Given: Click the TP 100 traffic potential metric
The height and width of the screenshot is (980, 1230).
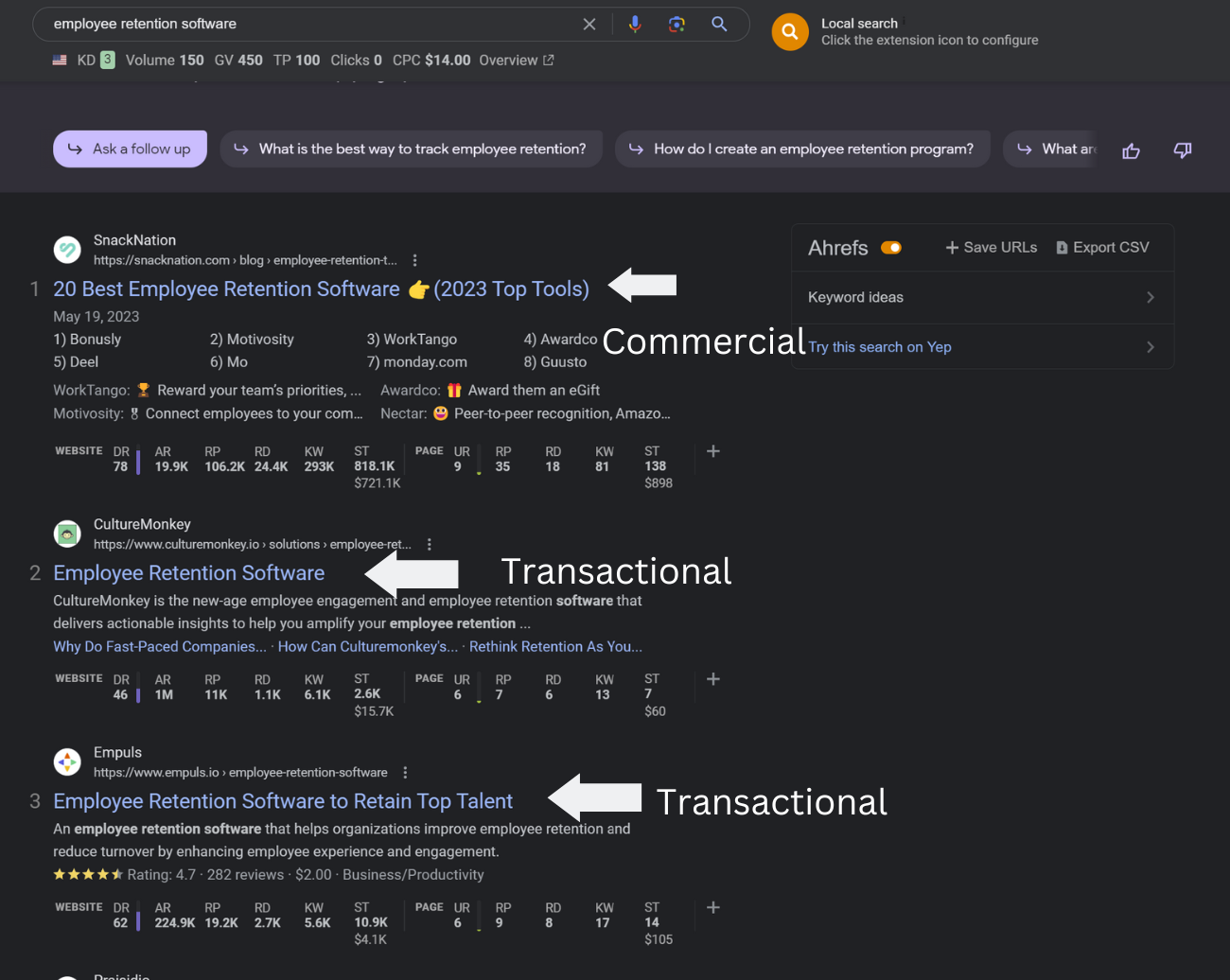Looking at the screenshot, I should pos(296,60).
